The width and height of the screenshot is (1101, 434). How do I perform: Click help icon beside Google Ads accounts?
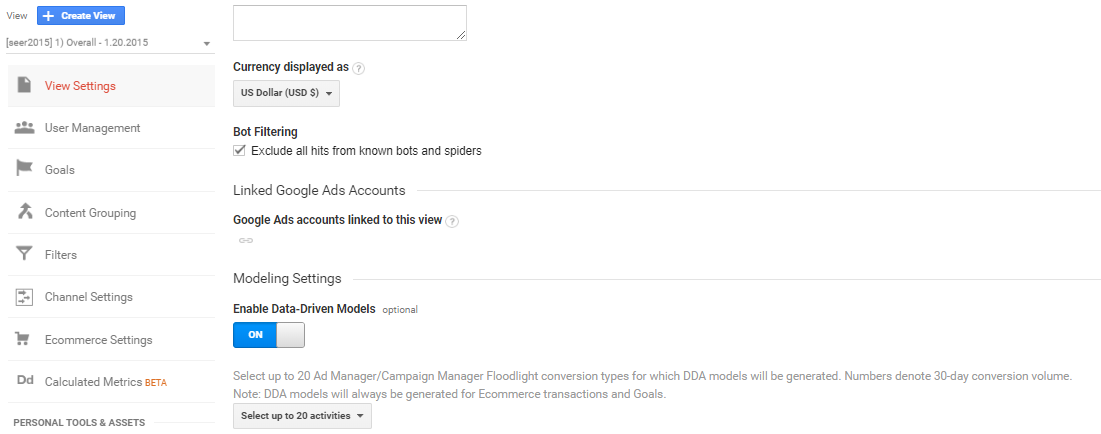pos(452,221)
